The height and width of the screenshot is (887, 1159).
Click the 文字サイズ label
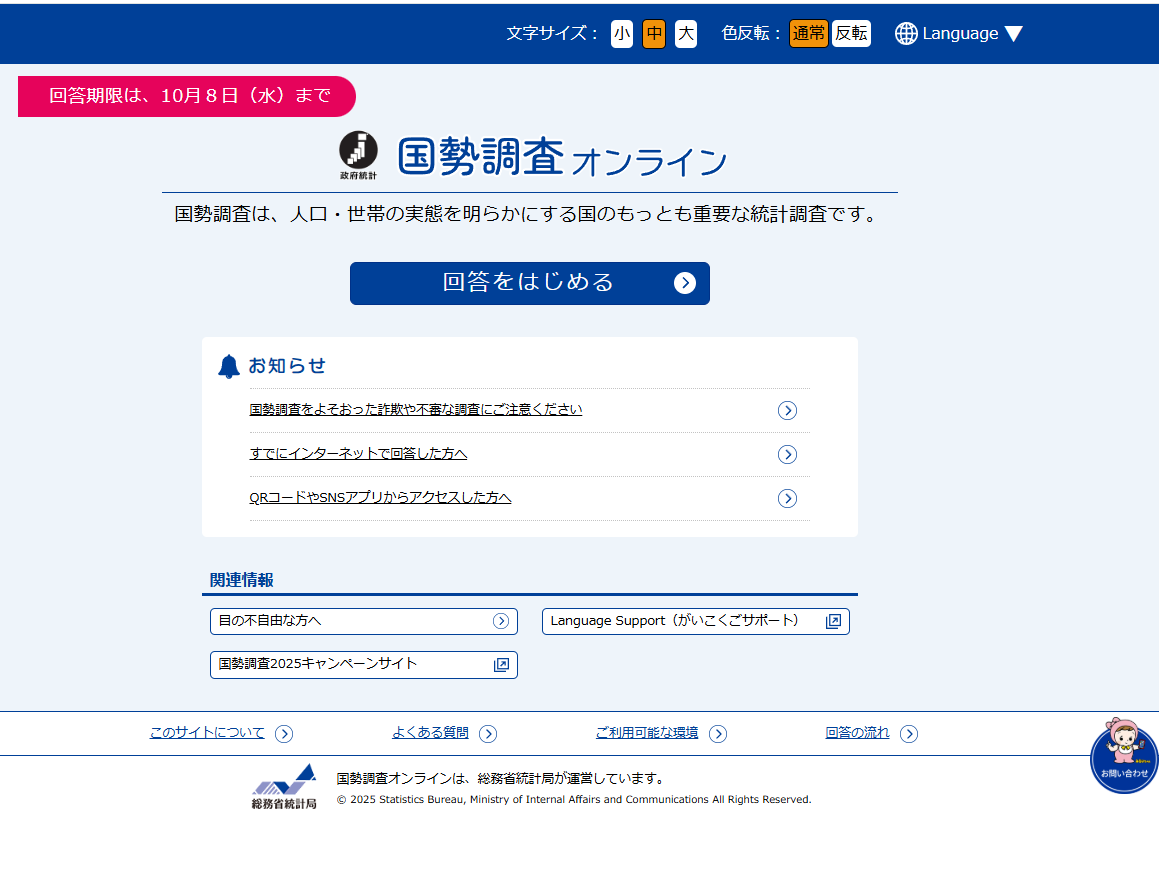pos(551,34)
